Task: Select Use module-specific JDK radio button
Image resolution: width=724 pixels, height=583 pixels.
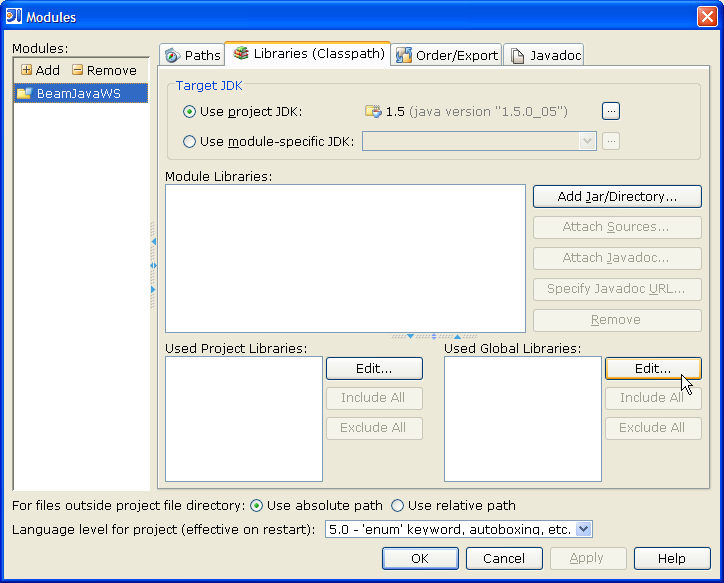Action: 189,141
